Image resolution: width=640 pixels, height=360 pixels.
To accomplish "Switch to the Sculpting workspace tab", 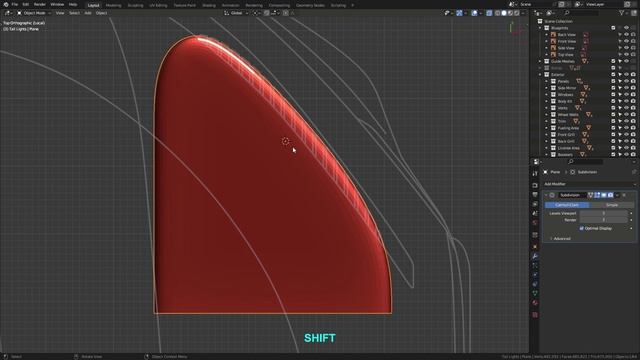I will coord(135,5).
